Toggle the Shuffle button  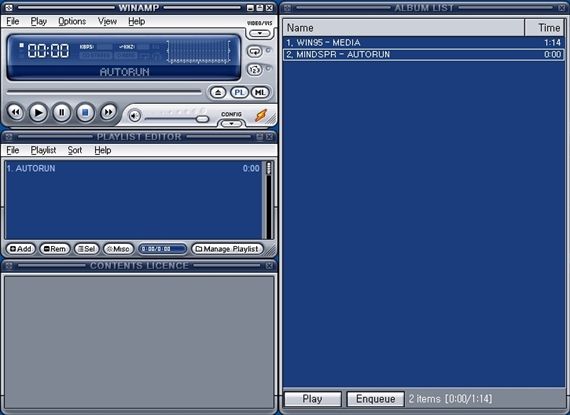(x=255, y=69)
